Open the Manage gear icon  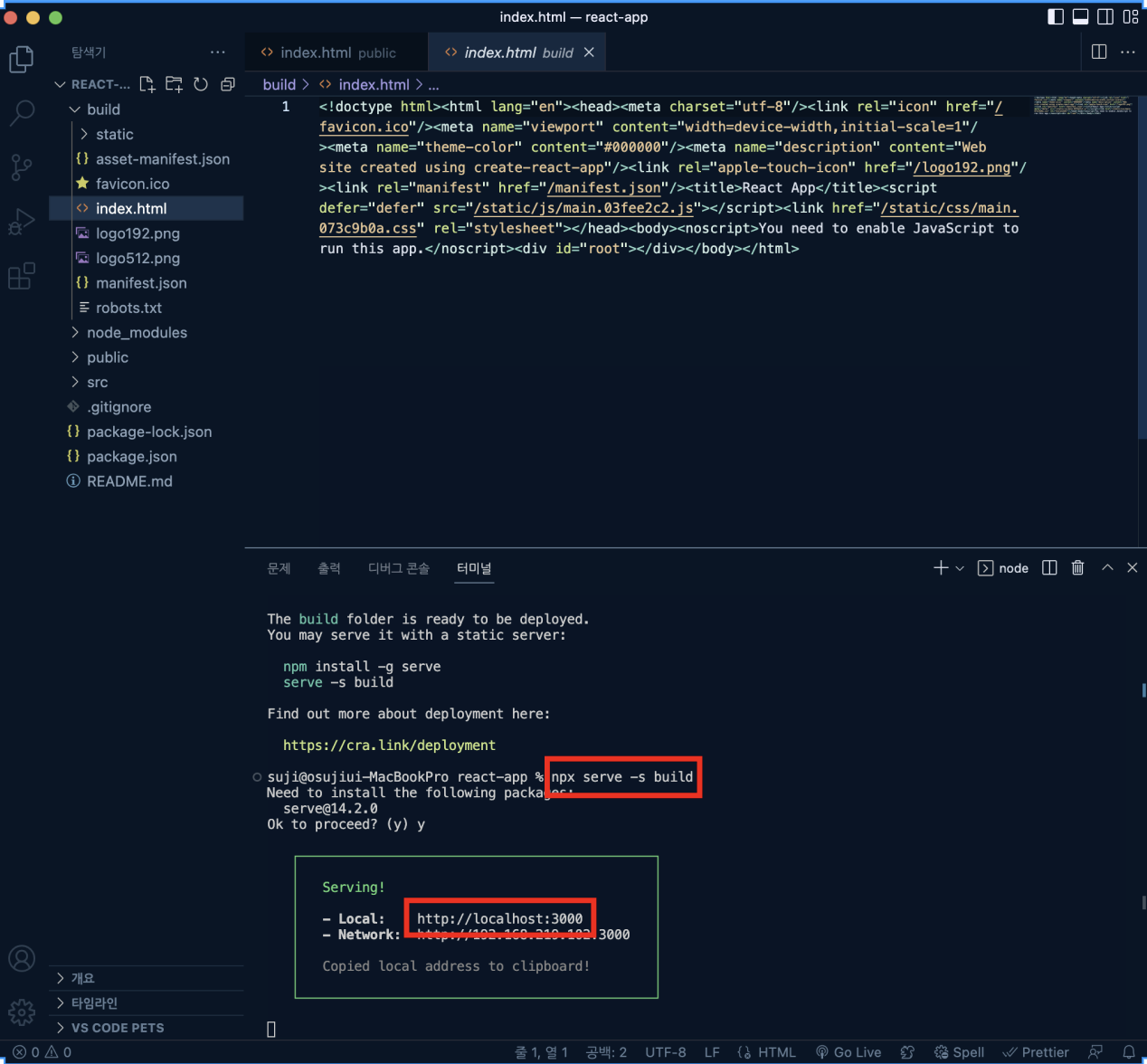(21, 1012)
